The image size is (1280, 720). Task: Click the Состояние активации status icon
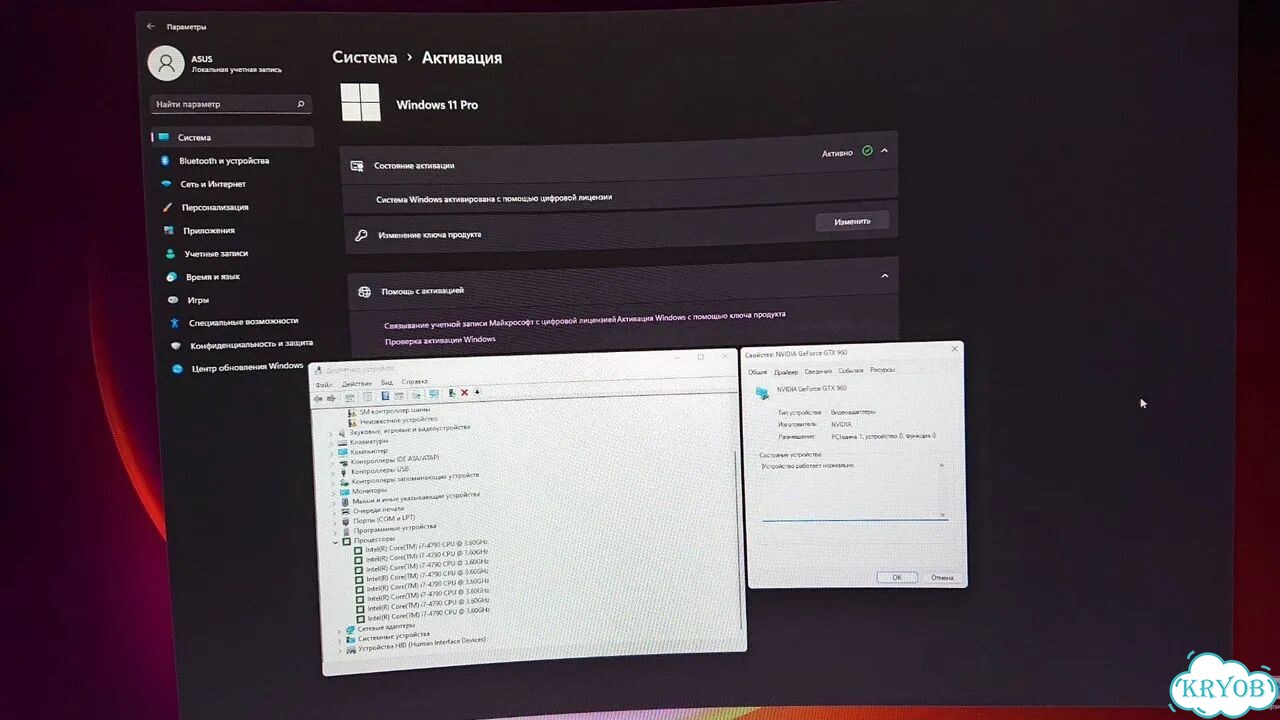tap(357, 166)
